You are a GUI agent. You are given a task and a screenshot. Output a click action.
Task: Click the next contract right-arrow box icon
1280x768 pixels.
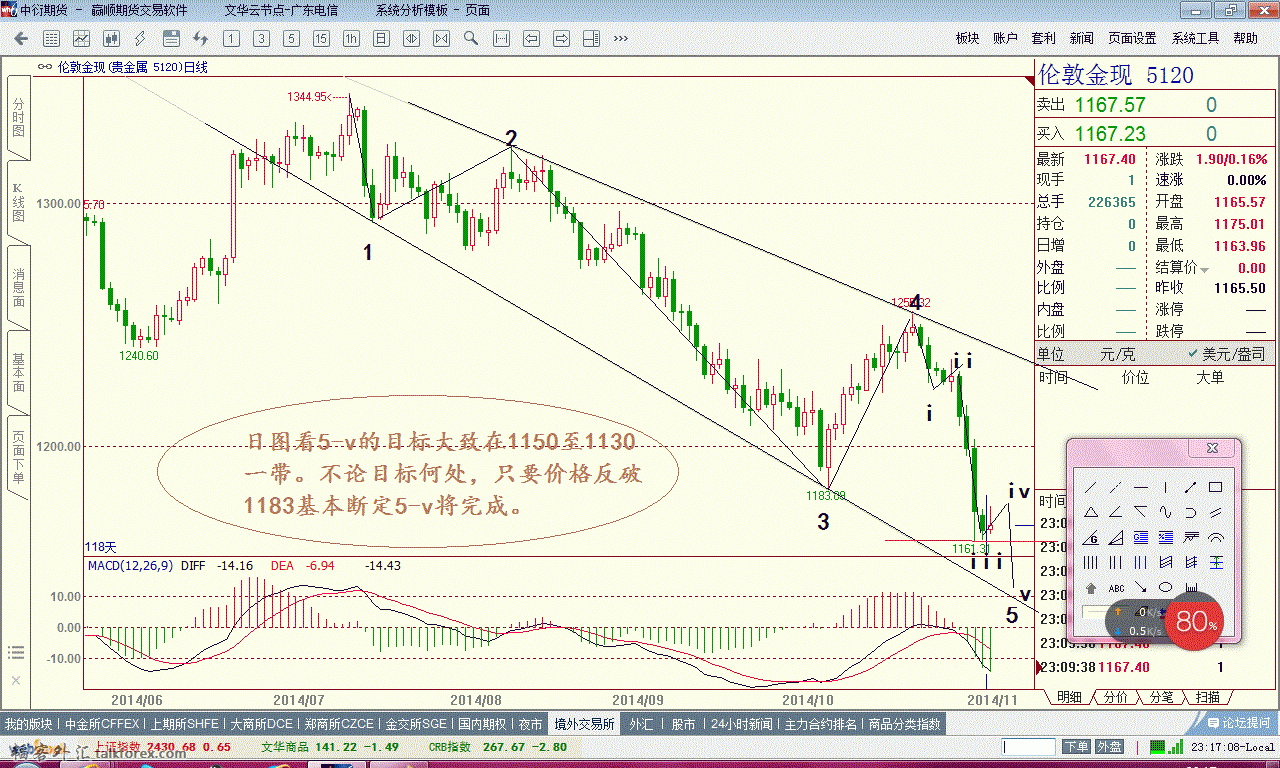click(x=561, y=38)
